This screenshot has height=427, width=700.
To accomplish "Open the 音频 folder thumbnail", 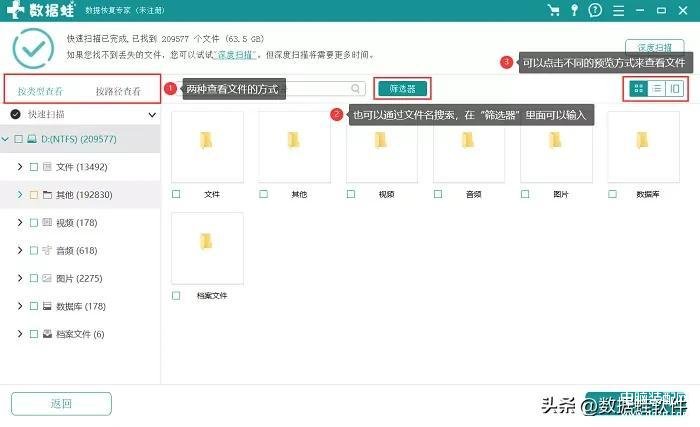I will (469, 147).
